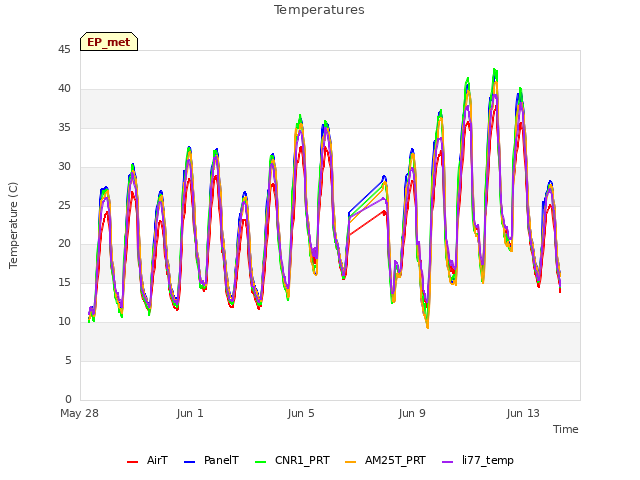The width and height of the screenshot is (640, 480).
Task: Click the 10 y-axis tick label
Action: [x=64, y=322]
